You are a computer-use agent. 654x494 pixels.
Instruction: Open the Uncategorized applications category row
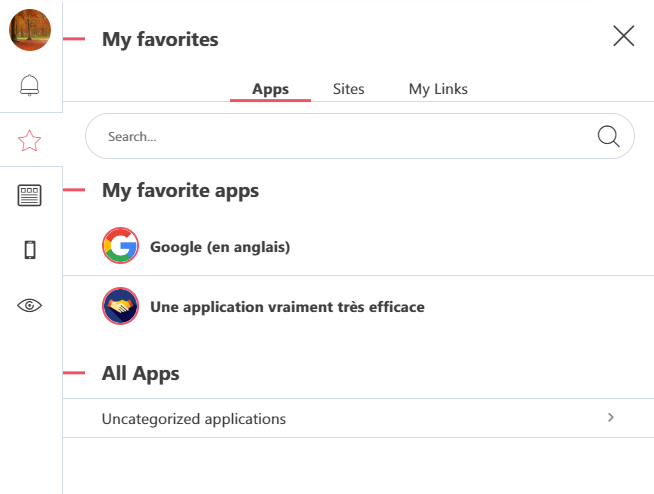click(x=358, y=418)
